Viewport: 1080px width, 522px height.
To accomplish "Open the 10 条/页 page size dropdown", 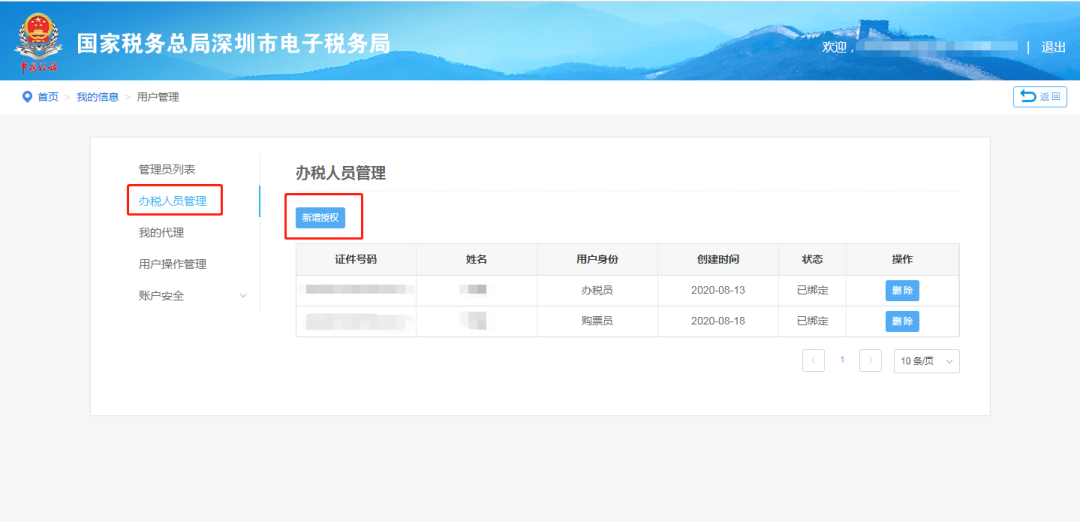I will (x=926, y=361).
